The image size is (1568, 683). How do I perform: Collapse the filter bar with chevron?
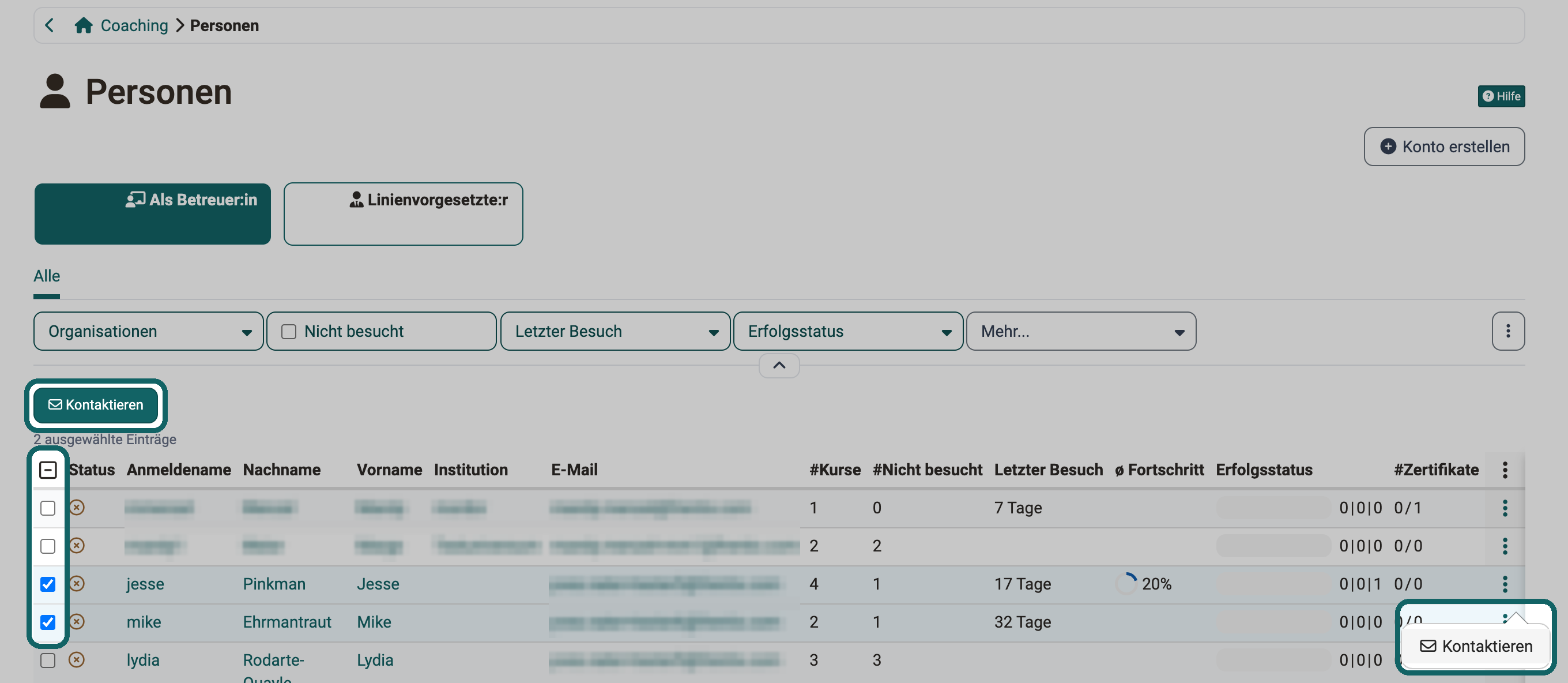coord(778,366)
